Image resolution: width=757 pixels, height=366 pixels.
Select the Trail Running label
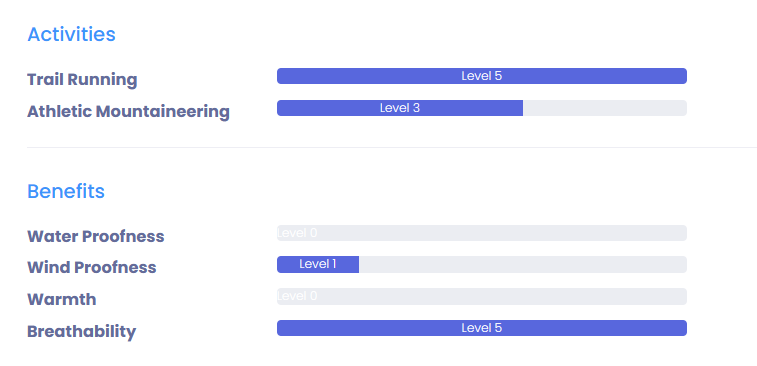coord(82,80)
